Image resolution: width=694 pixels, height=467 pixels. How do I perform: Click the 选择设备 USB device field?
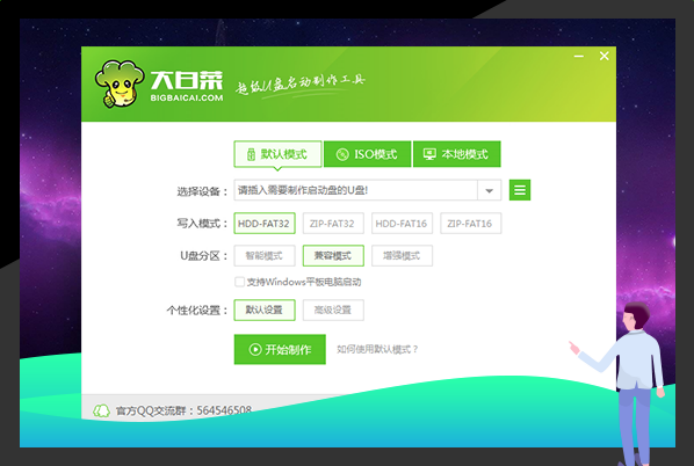[x=355, y=190]
